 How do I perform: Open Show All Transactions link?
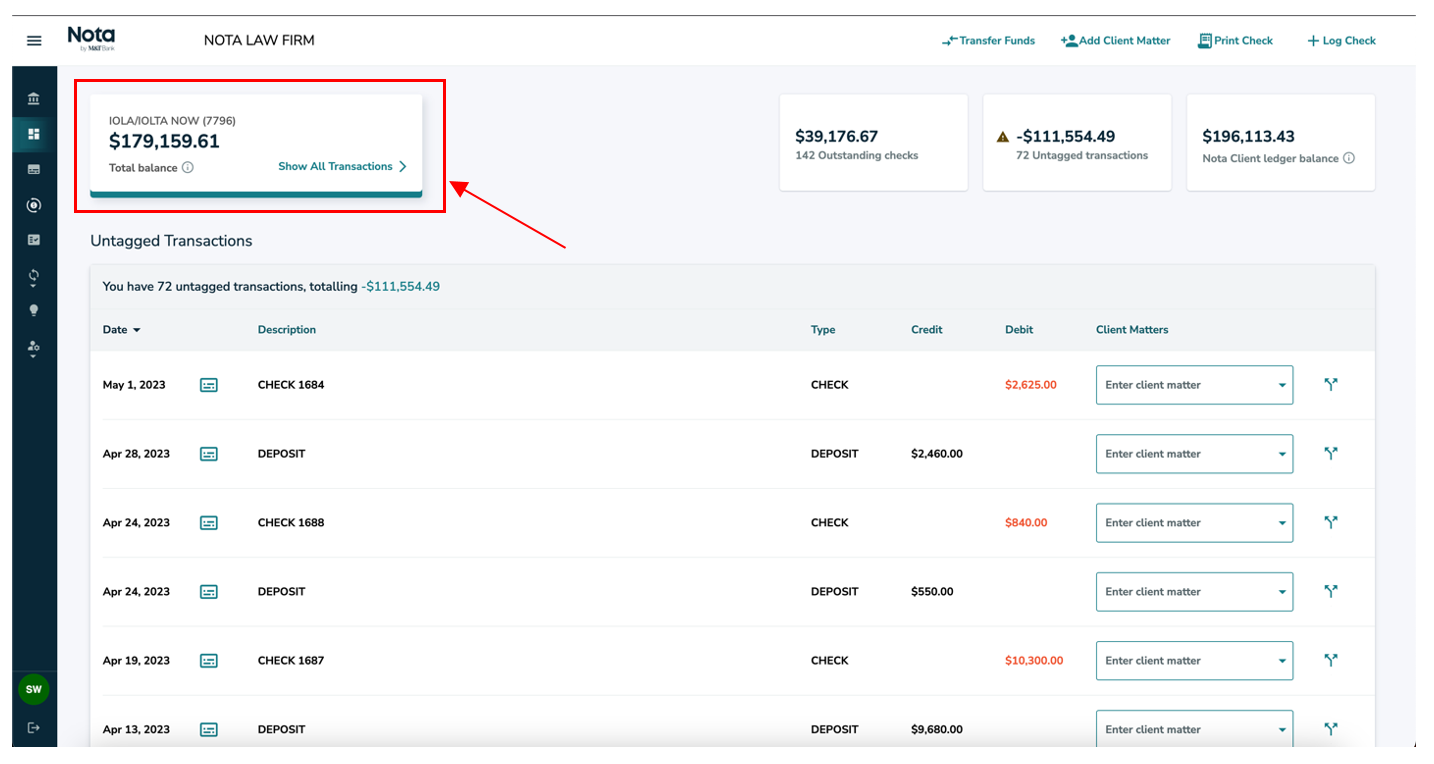coord(342,167)
